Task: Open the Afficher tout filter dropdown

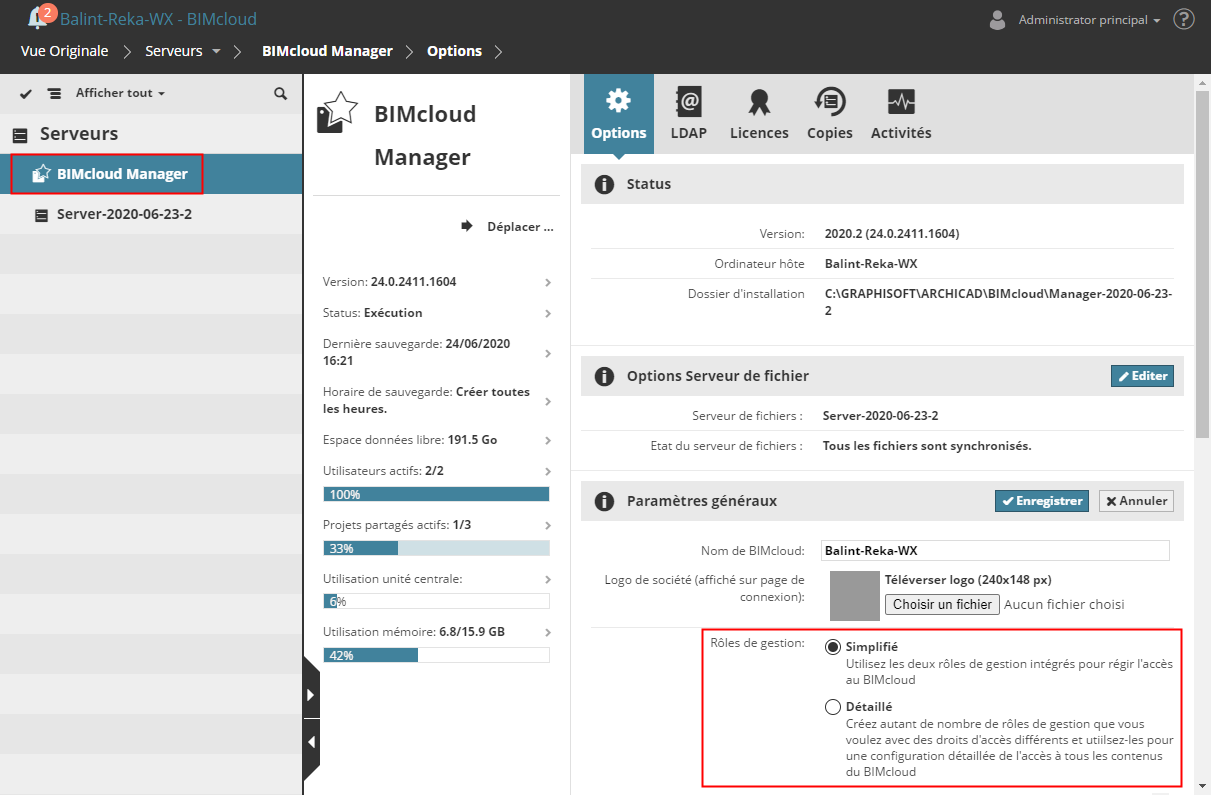Action: pyautogui.click(x=120, y=93)
